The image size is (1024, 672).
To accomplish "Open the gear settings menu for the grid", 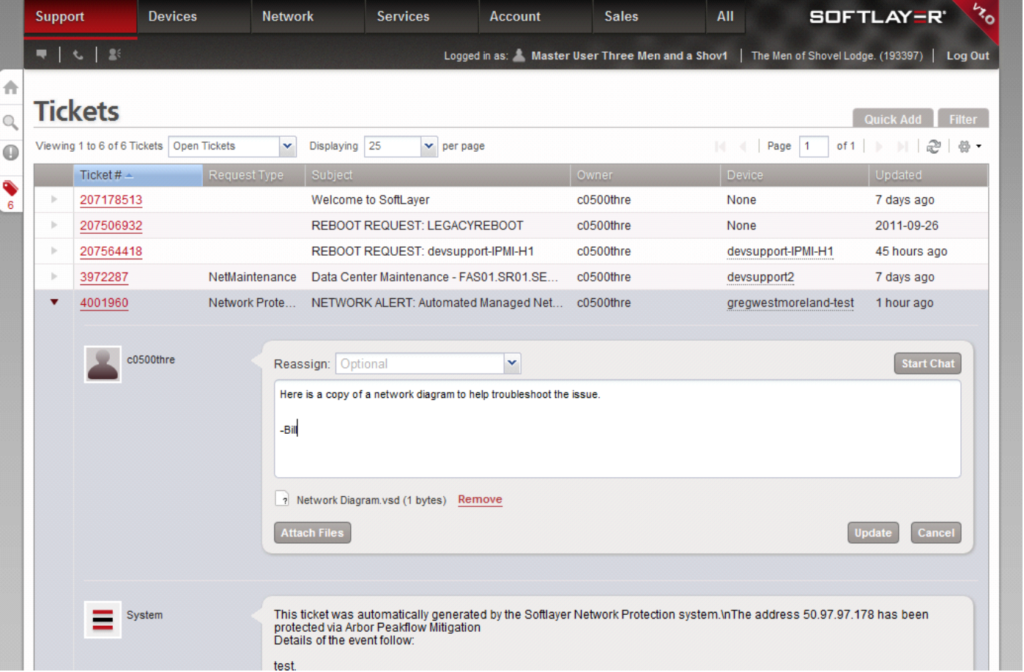I will pos(969,146).
